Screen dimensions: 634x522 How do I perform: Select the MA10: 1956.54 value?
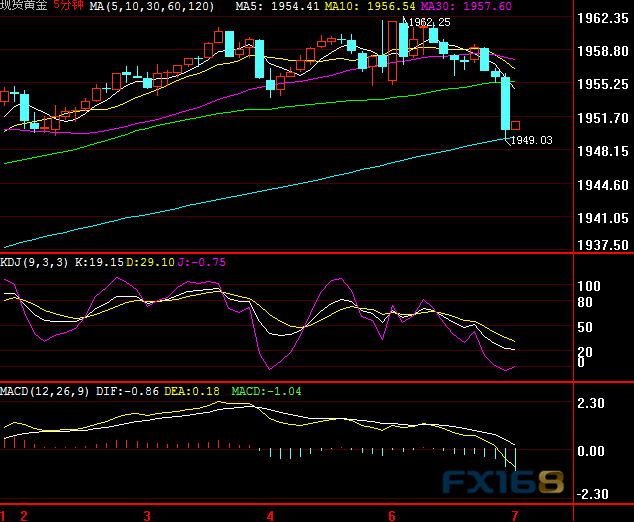[368, 6]
